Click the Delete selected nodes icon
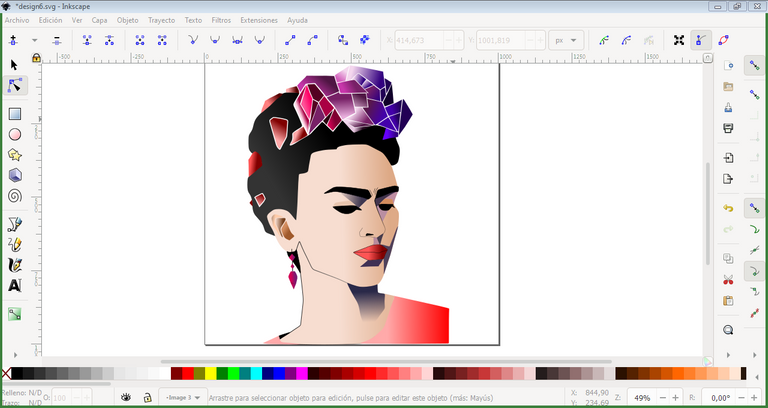Image resolution: width=768 pixels, height=408 pixels. 57,40
